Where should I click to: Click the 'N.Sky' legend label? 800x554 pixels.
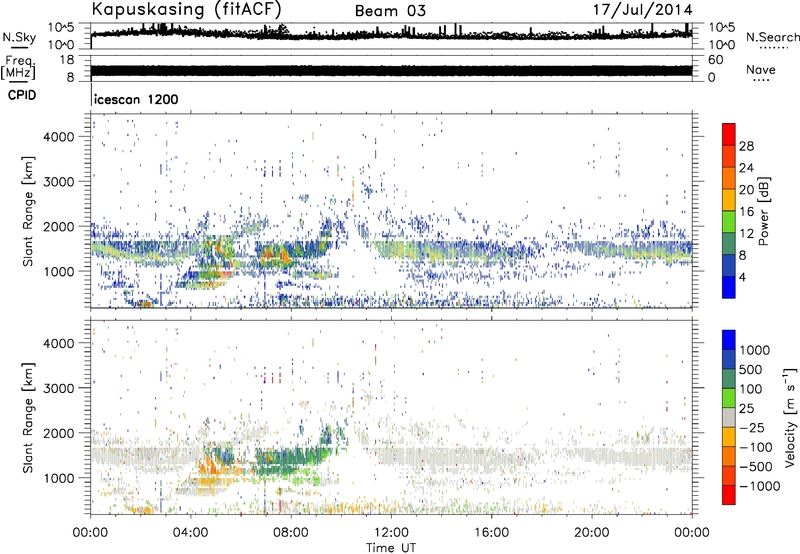(x=19, y=37)
